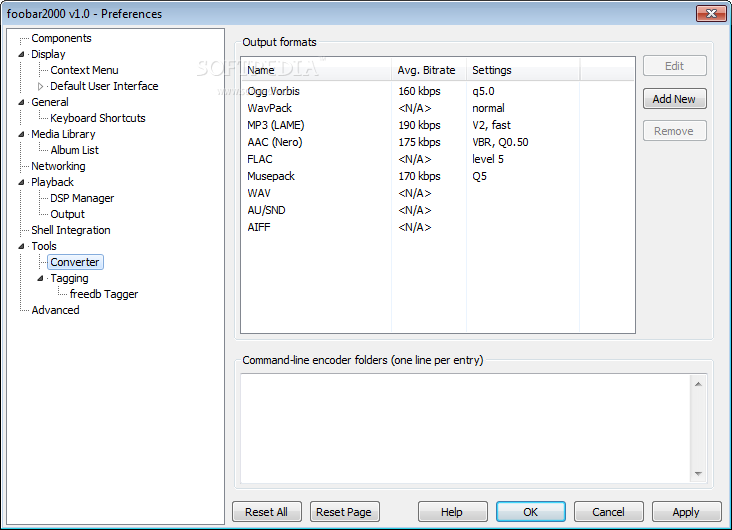Viewport: 732px width, 530px height.
Task: Select the FLAC format row
Action: click(x=438, y=159)
